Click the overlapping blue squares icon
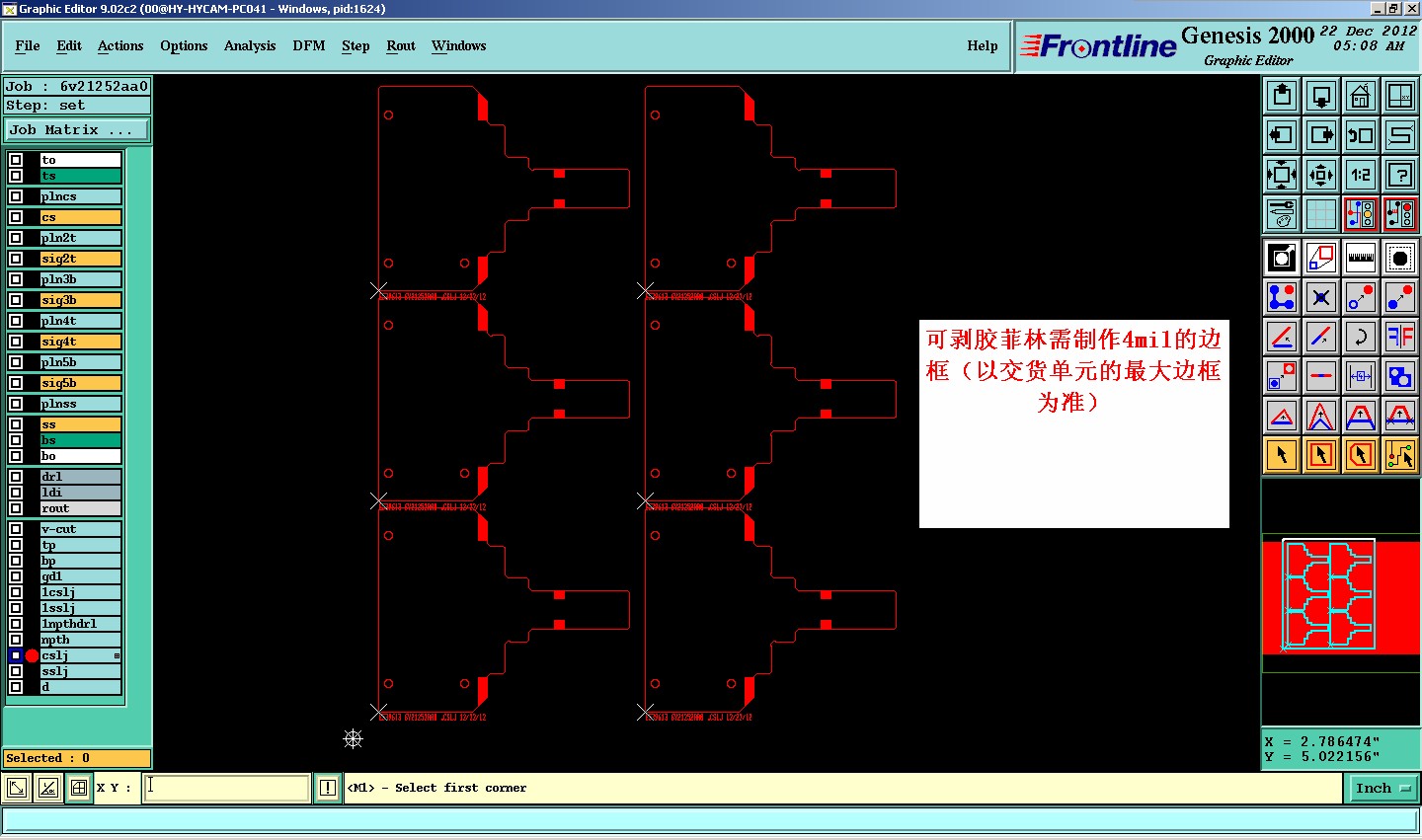 [1400, 376]
